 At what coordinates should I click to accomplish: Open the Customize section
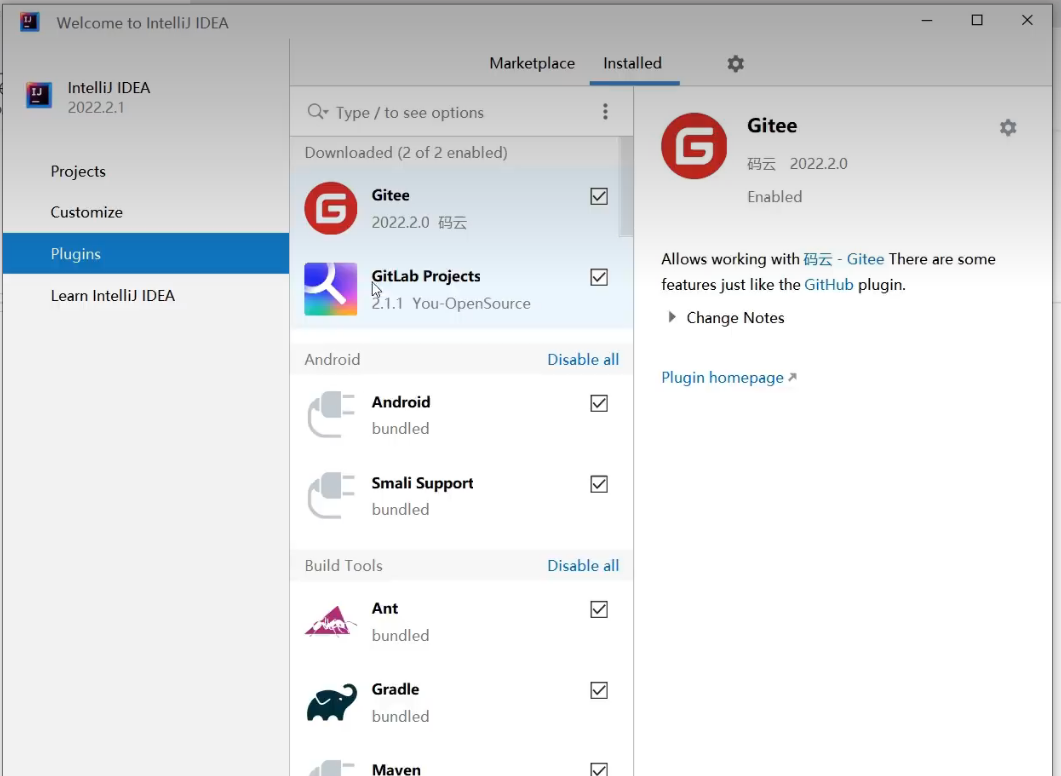point(87,212)
